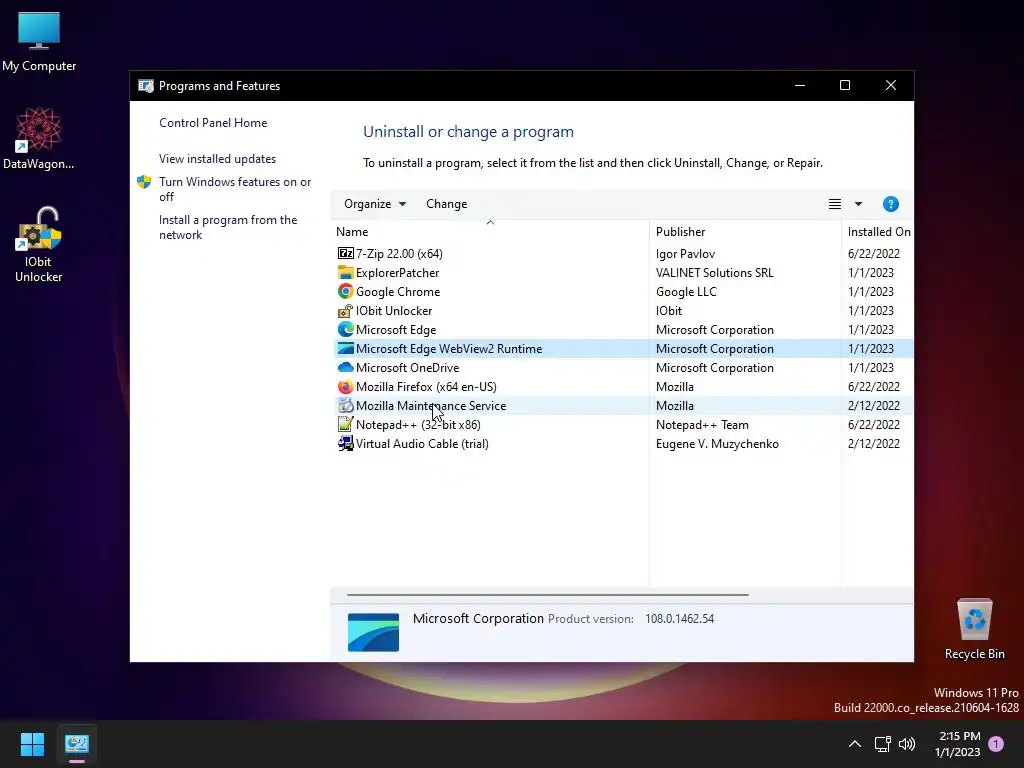Click the 7-Zip program icon in list
This screenshot has width=1024, height=768.
(345, 253)
